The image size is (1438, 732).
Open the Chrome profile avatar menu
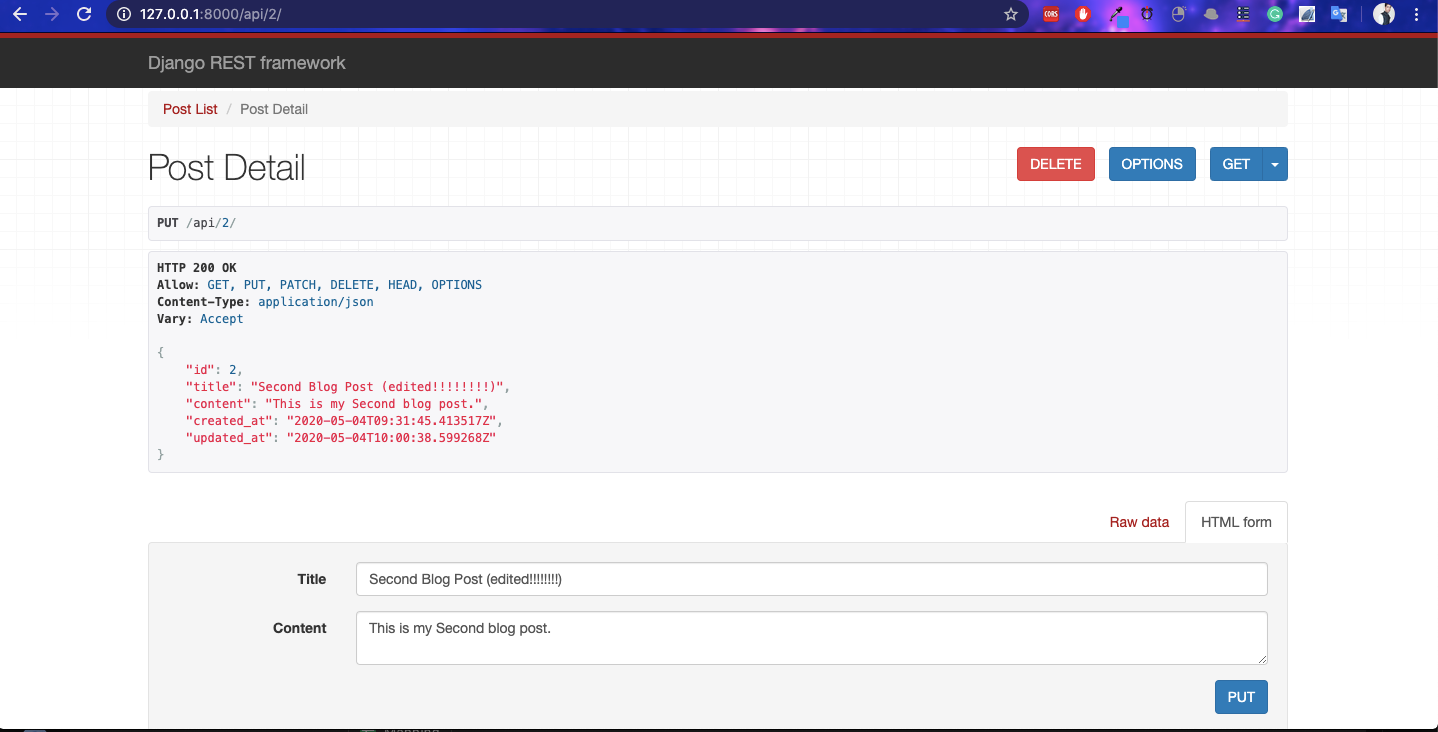tap(1384, 14)
